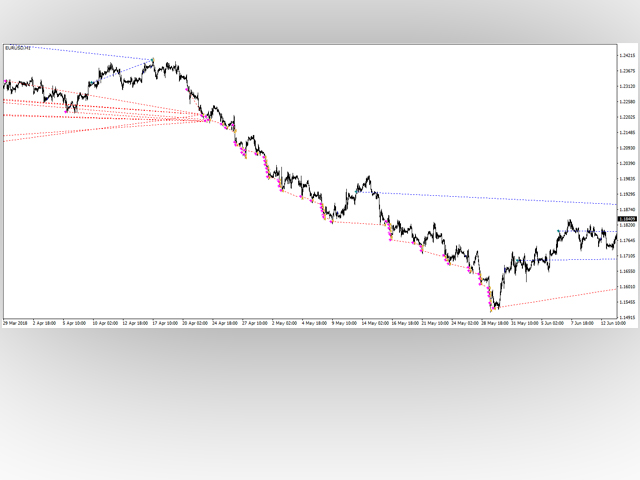640x480 pixels.
Task: Click price level 1.24215 on the axis
Action: 627,56
